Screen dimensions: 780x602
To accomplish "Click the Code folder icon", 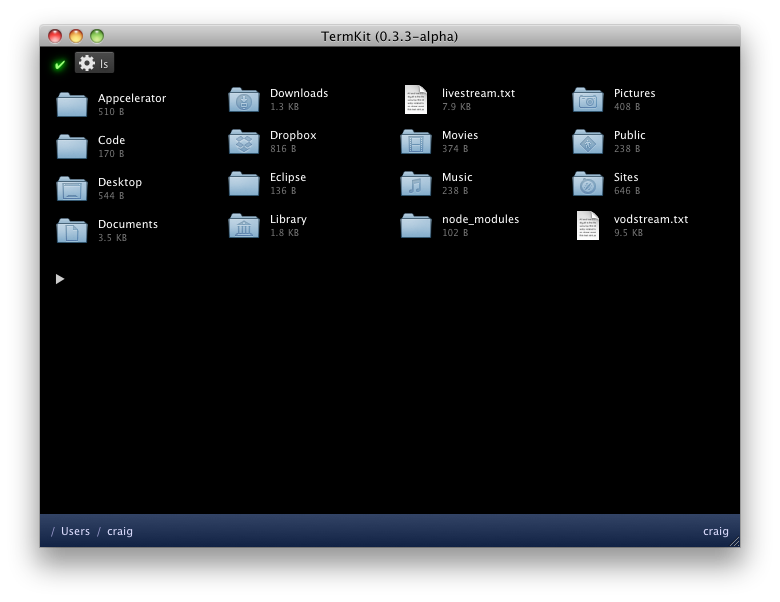I will pos(72,146).
